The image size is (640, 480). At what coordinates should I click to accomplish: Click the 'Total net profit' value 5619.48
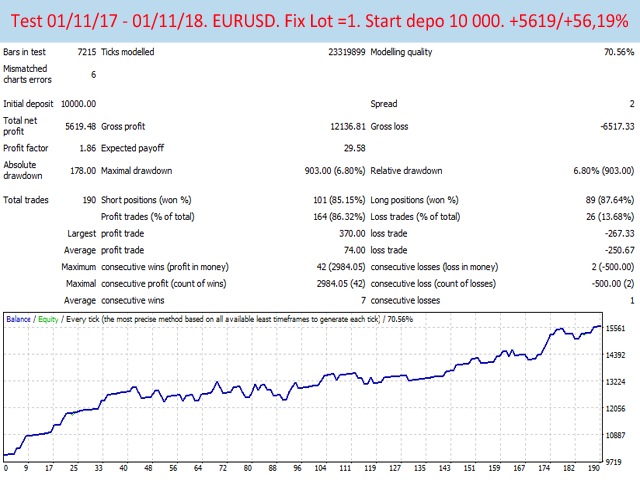point(80,127)
